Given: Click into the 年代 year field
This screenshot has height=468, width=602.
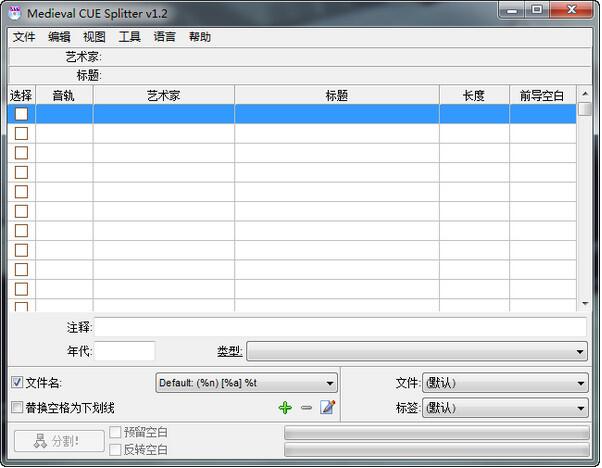Looking at the screenshot, I should tap(125, 351).
